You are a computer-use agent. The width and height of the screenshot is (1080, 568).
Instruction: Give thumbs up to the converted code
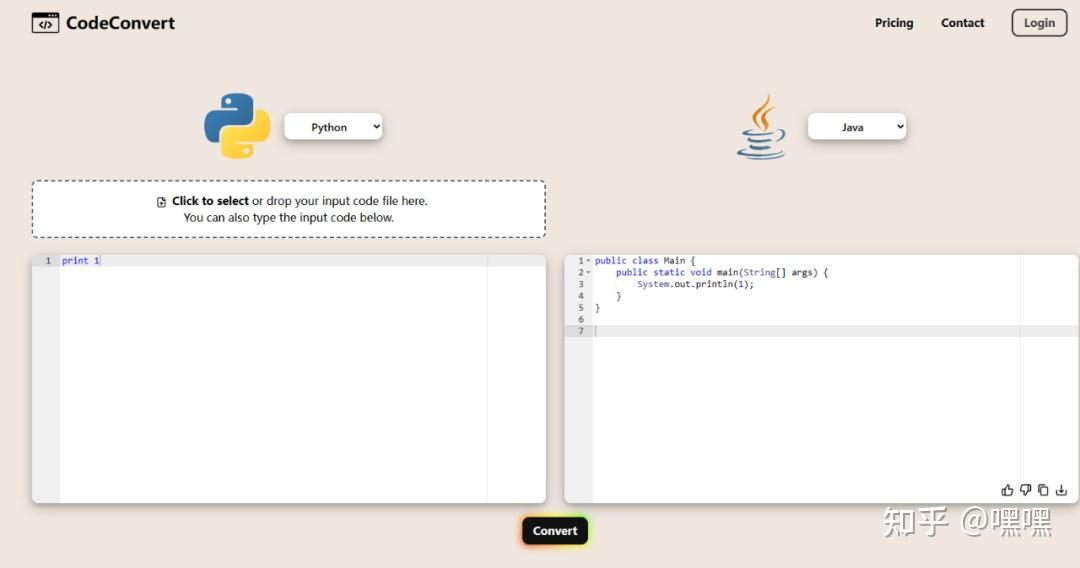(1007, 490)
